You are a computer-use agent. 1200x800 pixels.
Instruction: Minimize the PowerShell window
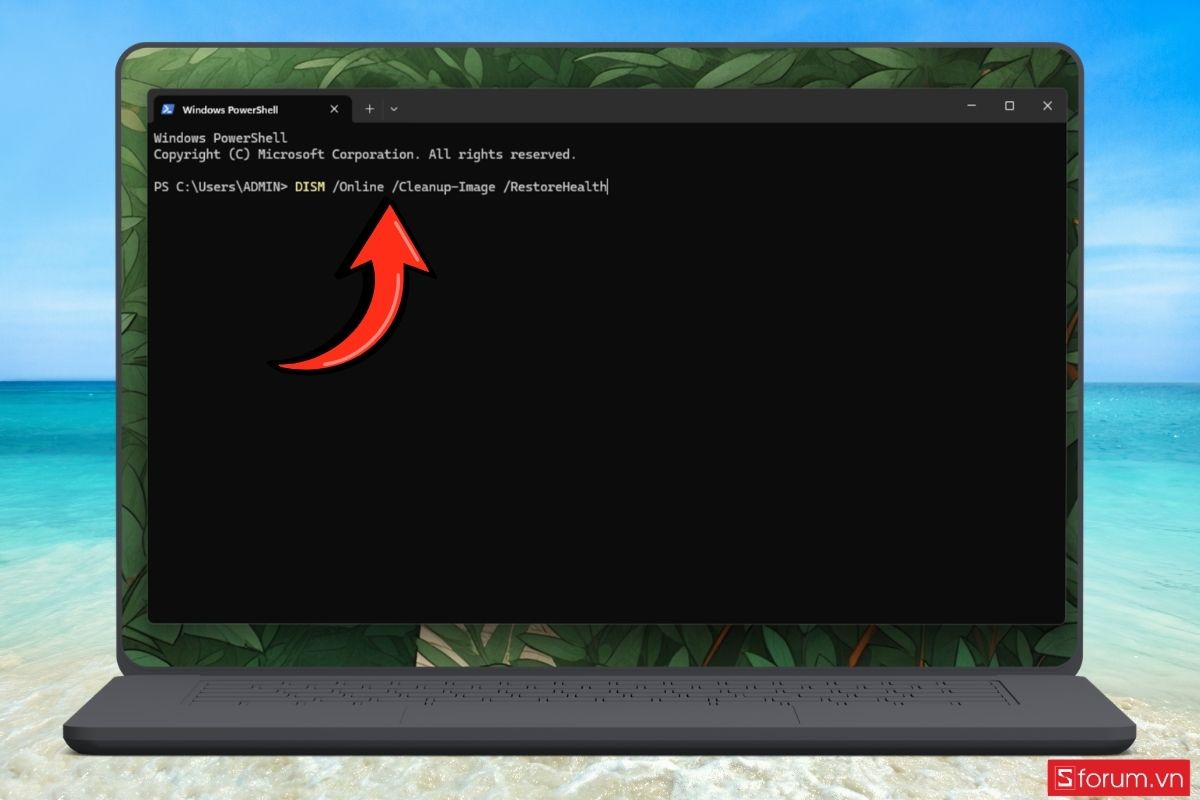[x=971, y=106]
